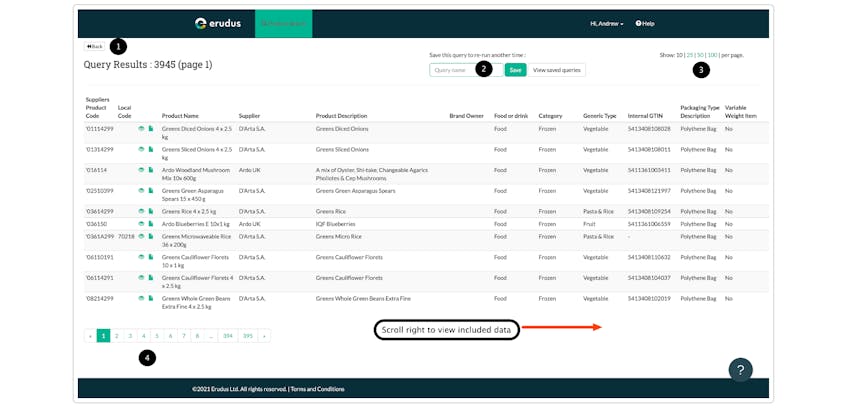View Greens Microwaveable Rice via eye icon

[141, 236]
